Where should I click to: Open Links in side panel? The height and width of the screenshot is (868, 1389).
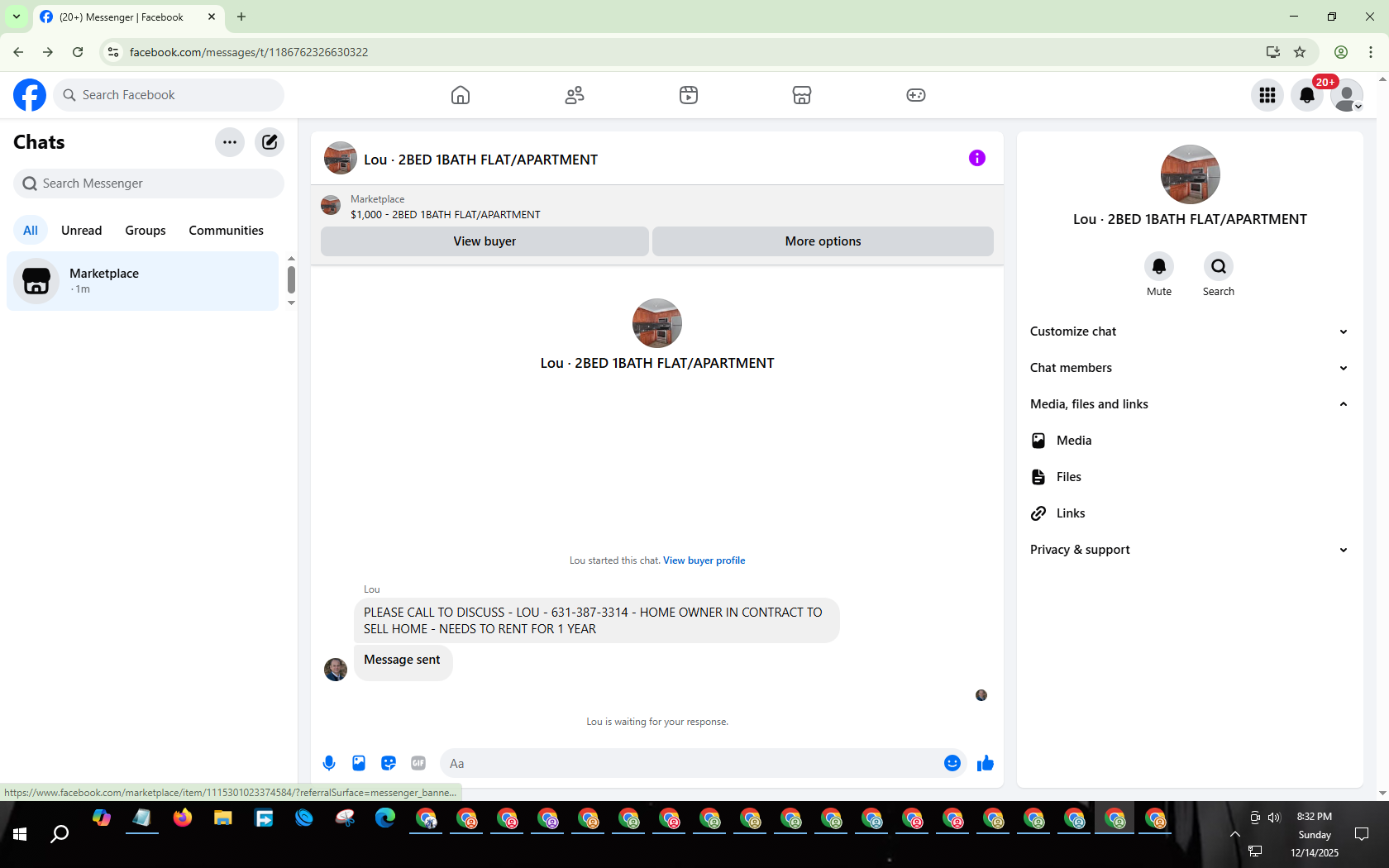[1190, 513]
